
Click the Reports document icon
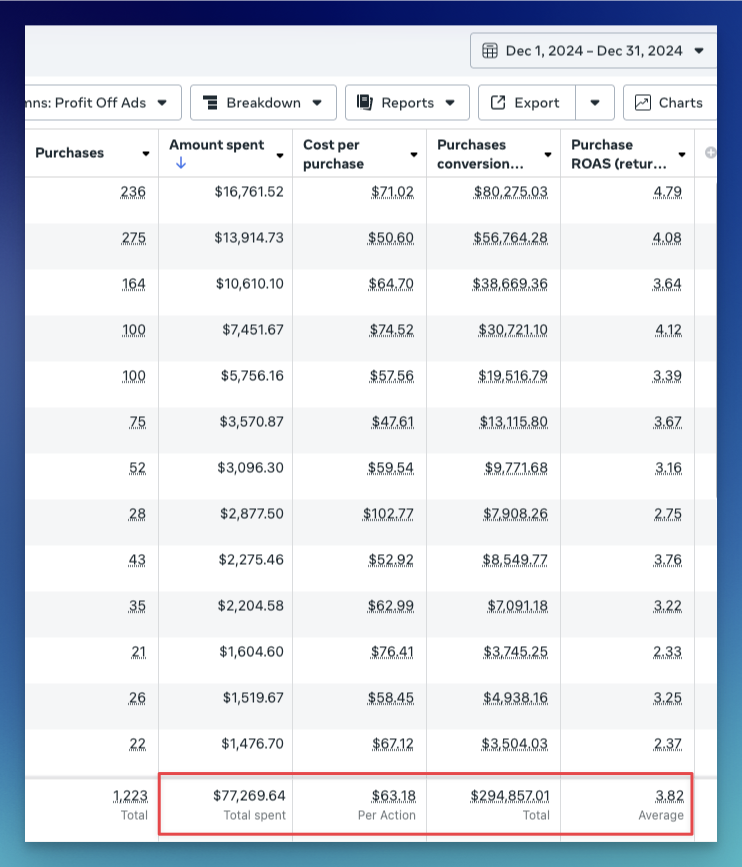[x=365, y=102]
